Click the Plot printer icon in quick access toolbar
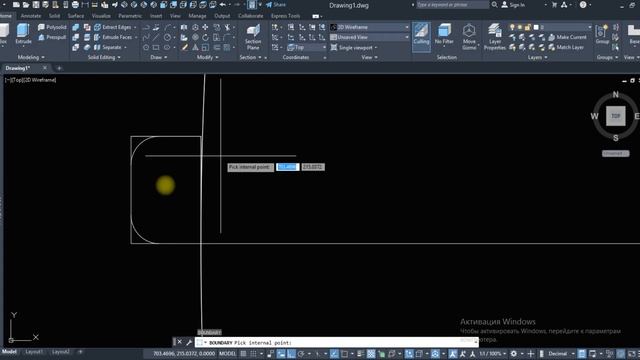Image resolution: width=640 pixels, height=360 pixels. 75,5
